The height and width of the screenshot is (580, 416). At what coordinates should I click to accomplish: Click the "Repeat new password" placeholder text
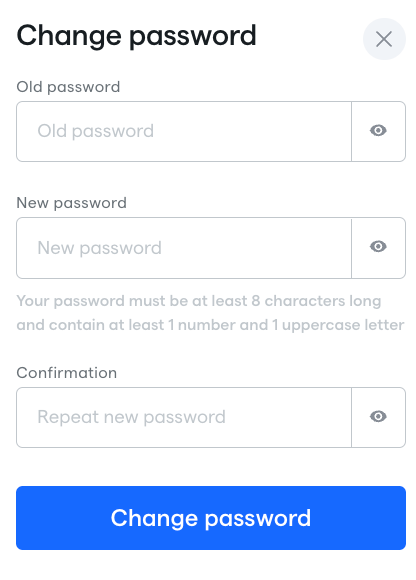(131, 417)
